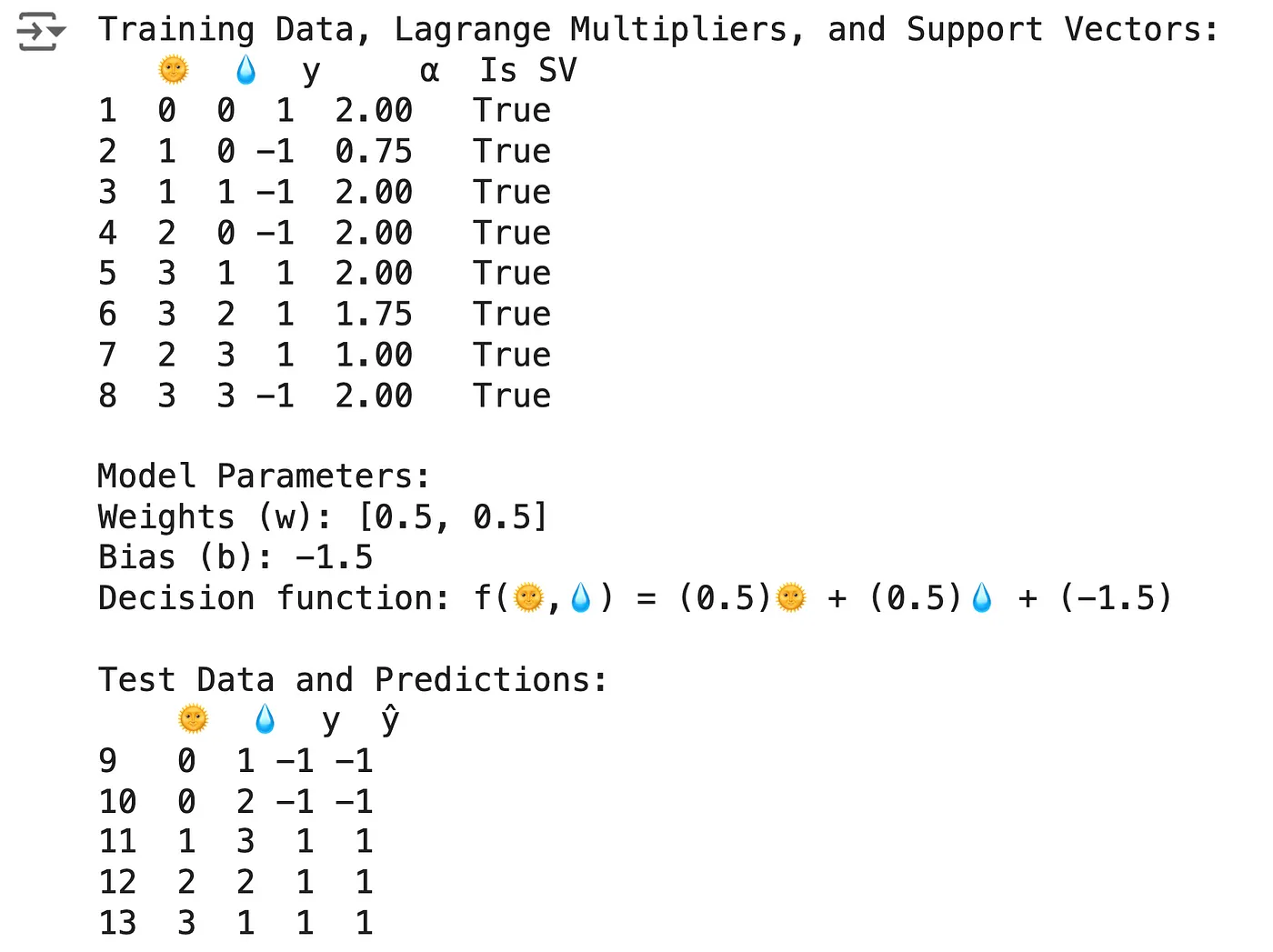Click the 0.75 alpha value in row 2
This screenshot has width=1273, height=952.
tap(373, 151)
